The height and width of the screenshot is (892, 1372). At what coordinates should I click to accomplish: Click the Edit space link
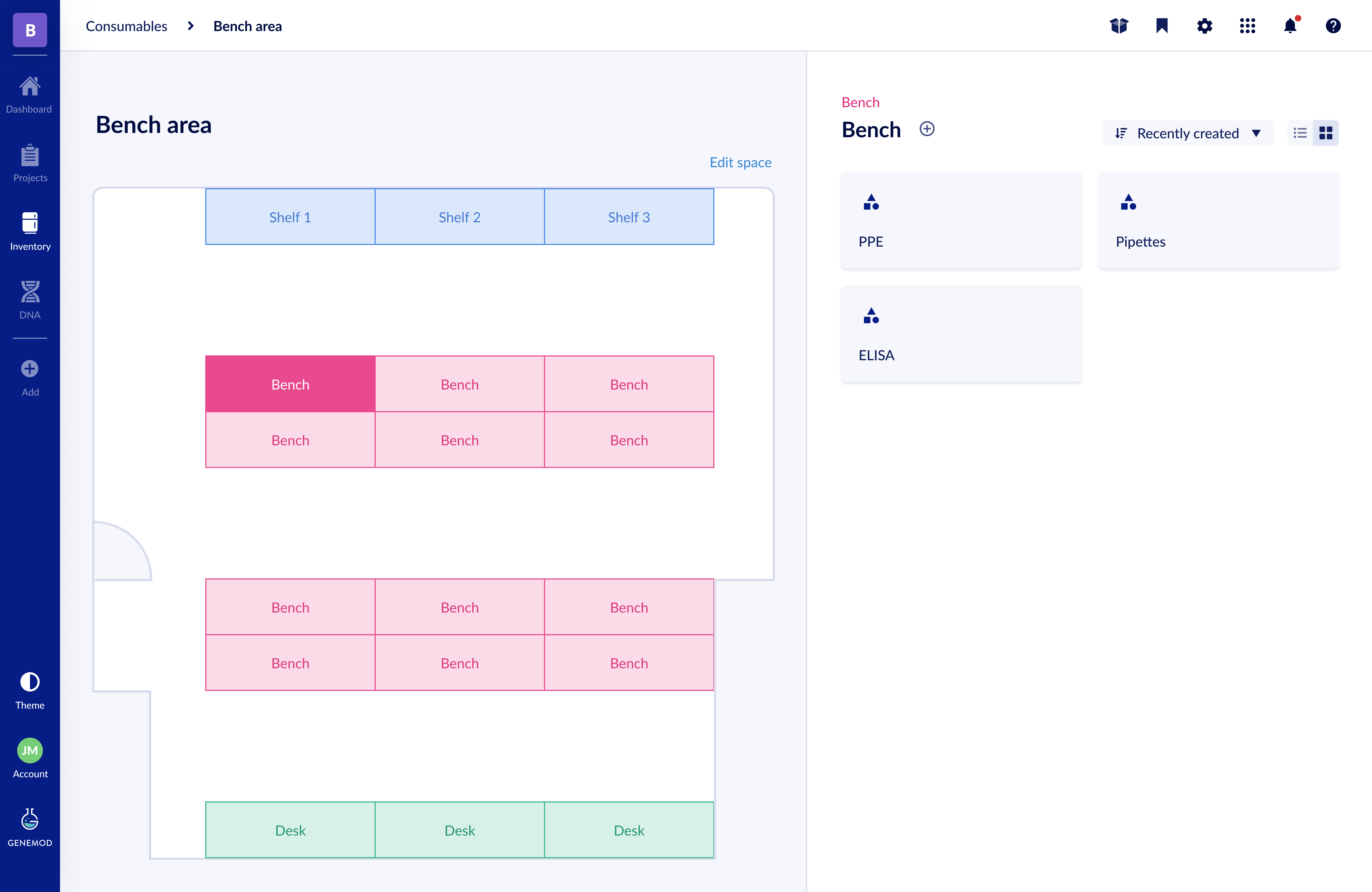(740, 162)
